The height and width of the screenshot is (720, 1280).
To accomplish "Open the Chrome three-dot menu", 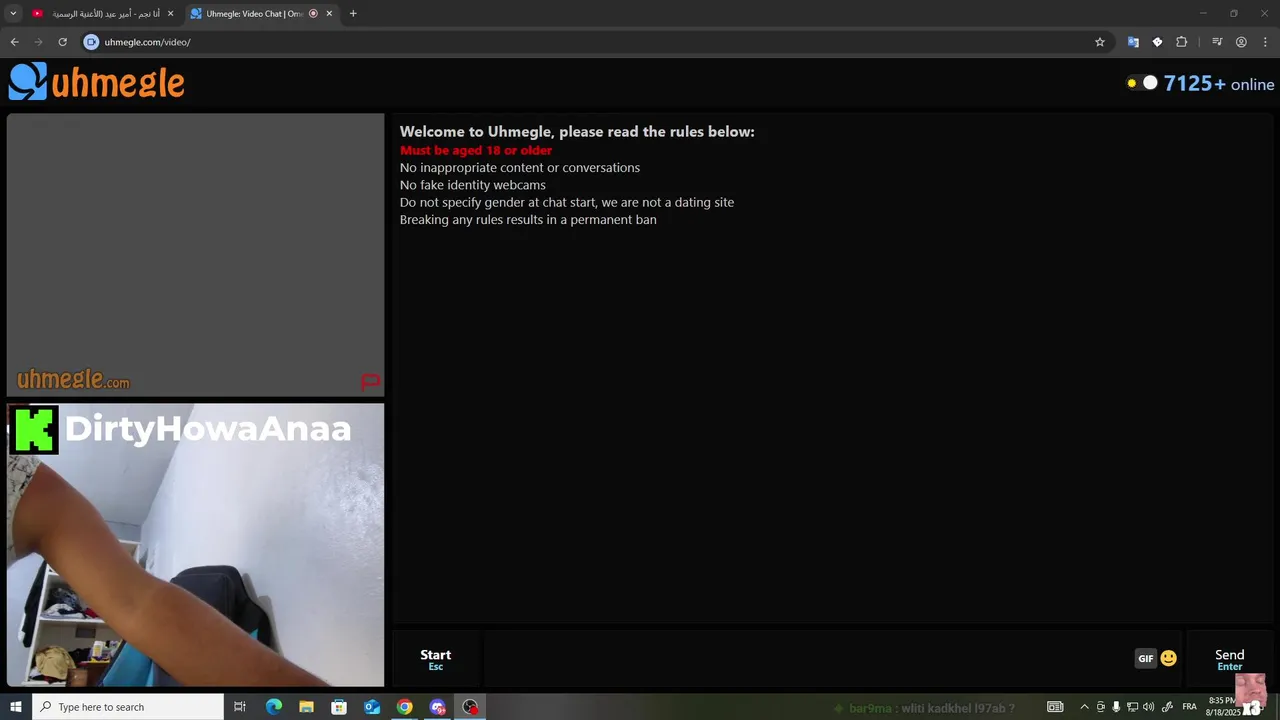I will coord(1265,42).
